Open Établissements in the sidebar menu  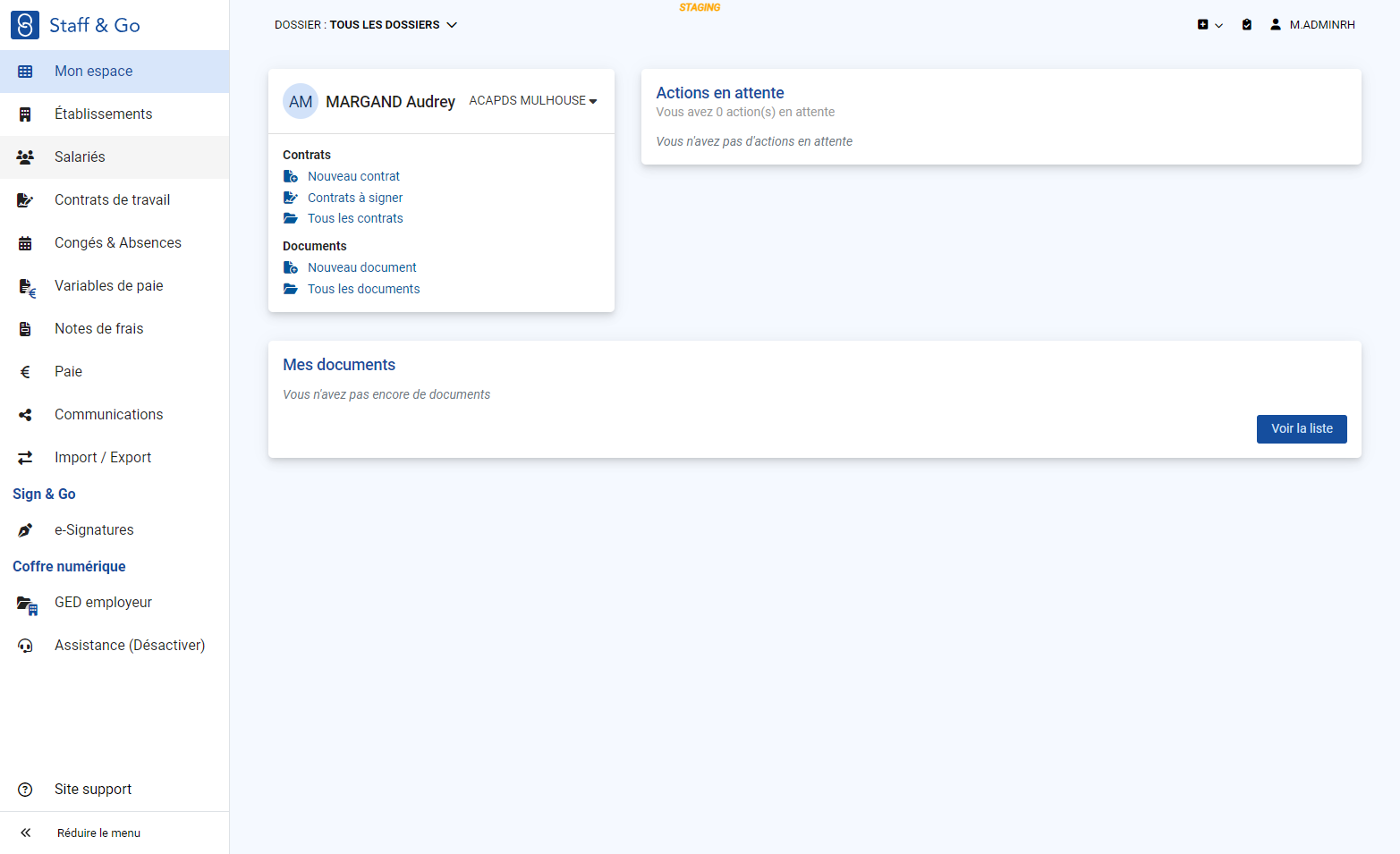[115, 114]
